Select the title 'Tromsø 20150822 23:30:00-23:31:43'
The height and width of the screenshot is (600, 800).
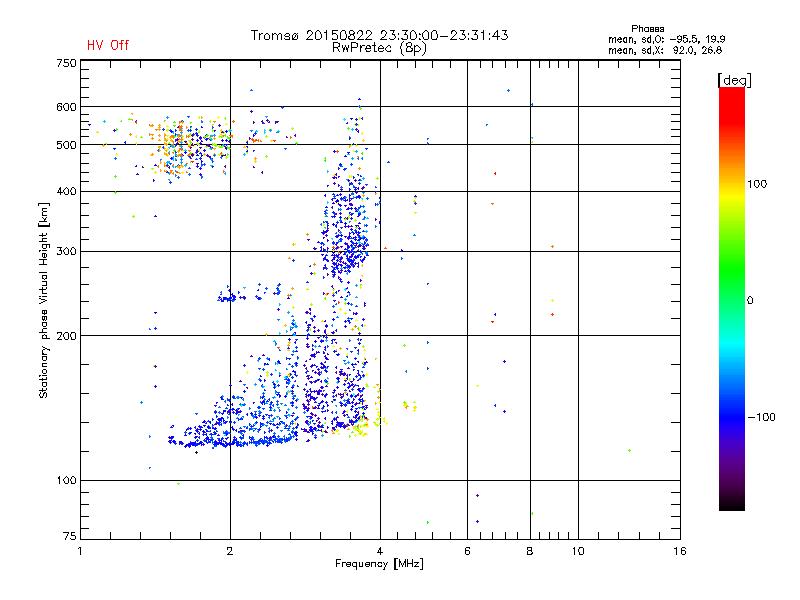pos(379,35)
